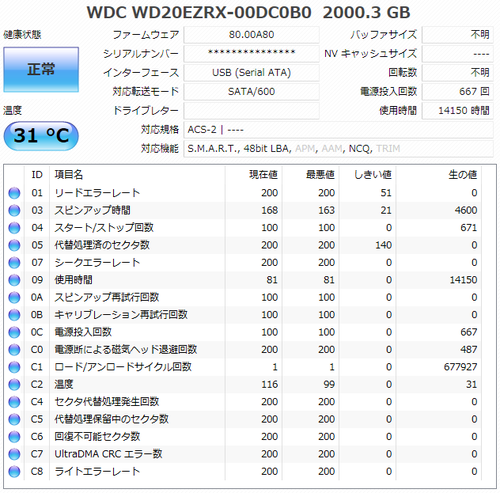Click the ID column header
The width and height of the screenshot is (500, 493).
[x=37, y=175]
